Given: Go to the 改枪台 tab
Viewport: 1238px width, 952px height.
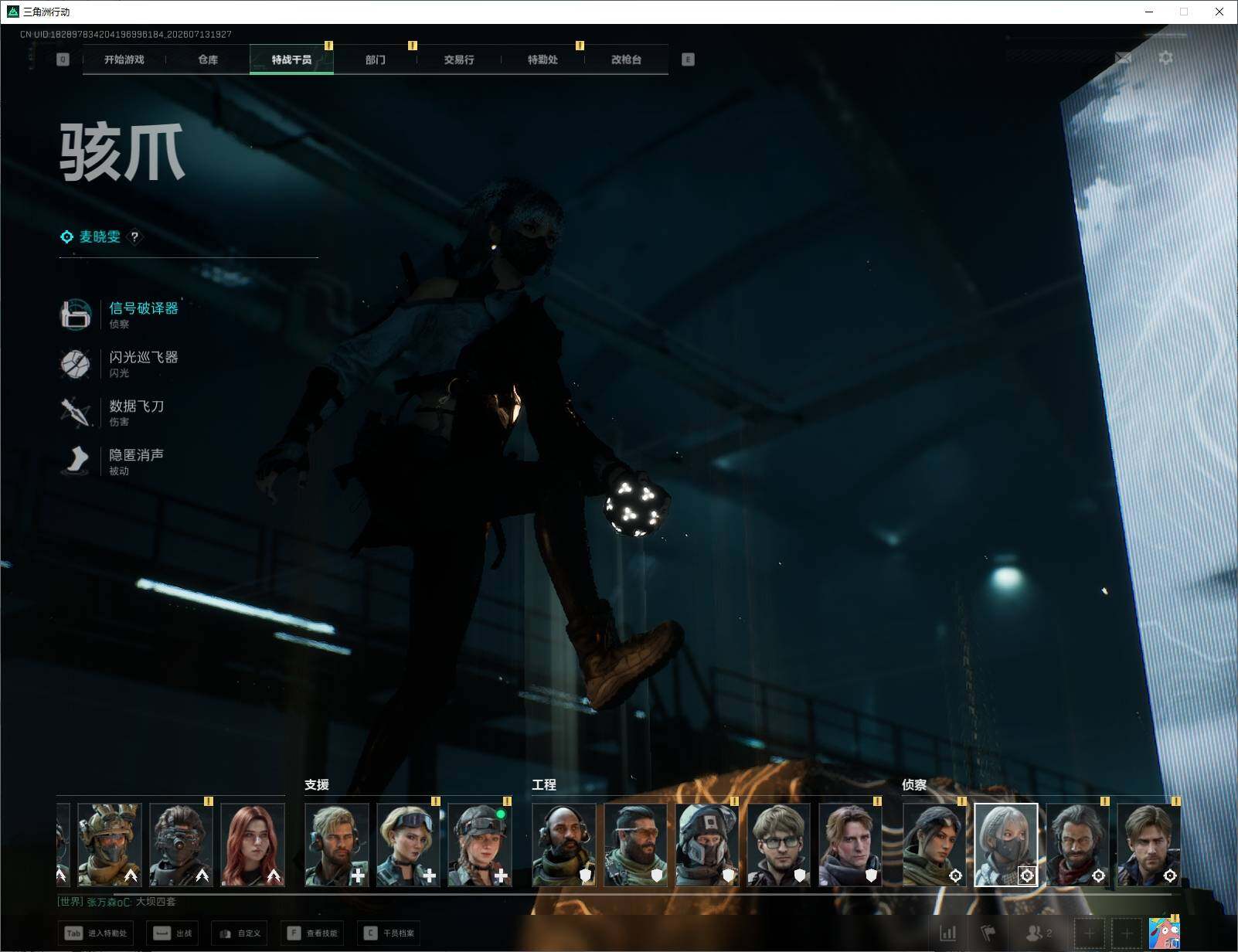Looking at the screenshot, I should point(626,59).
